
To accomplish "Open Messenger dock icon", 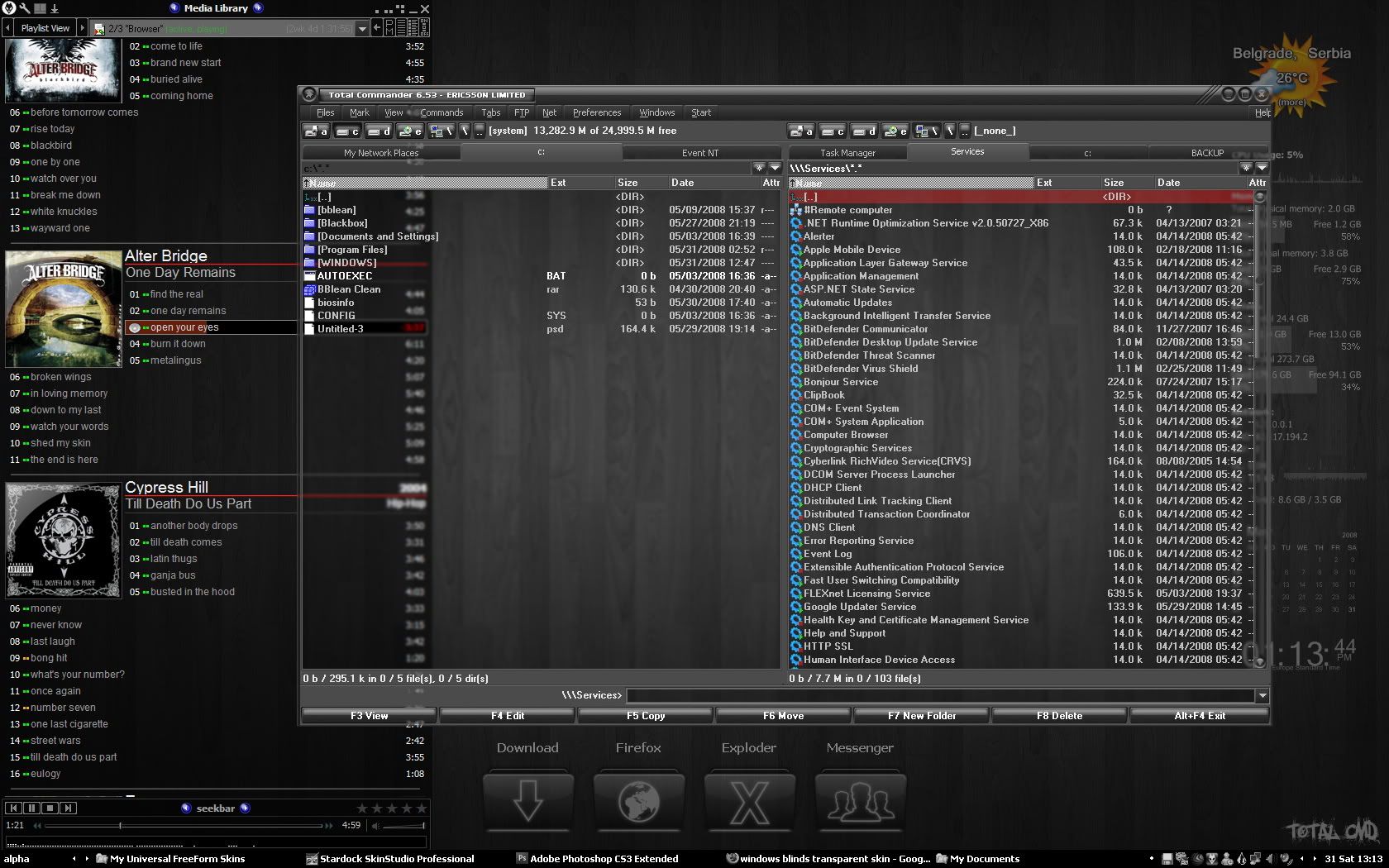I will 860,801.
